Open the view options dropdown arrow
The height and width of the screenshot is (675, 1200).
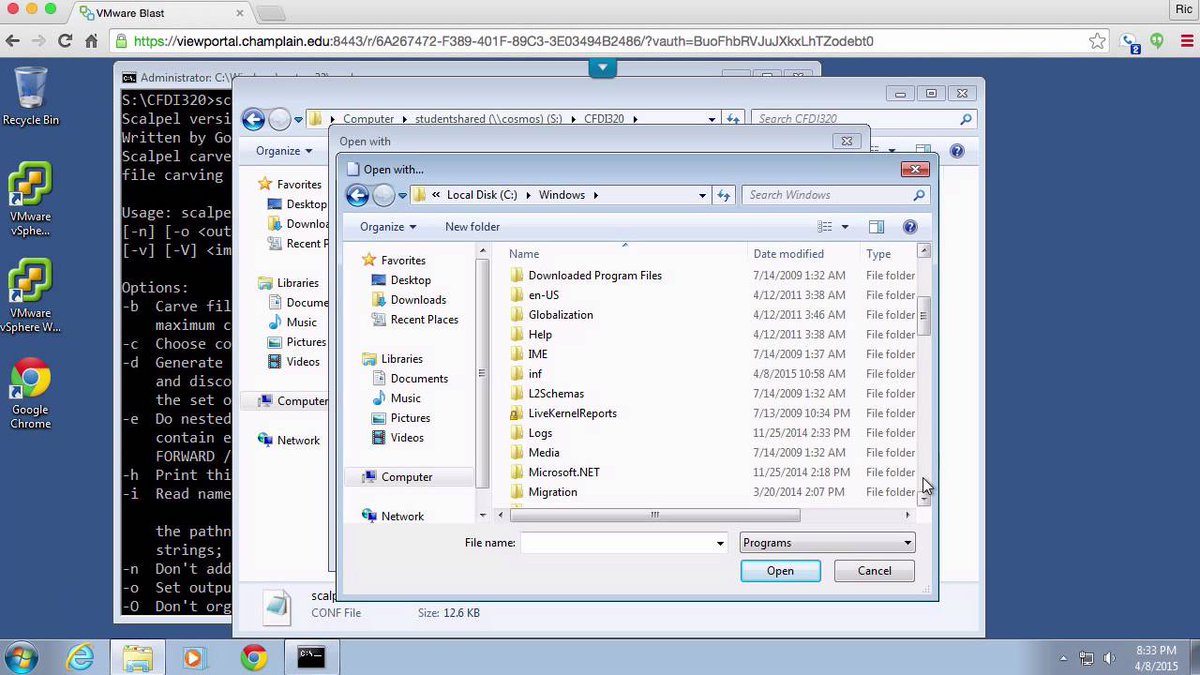coord(845,227)
